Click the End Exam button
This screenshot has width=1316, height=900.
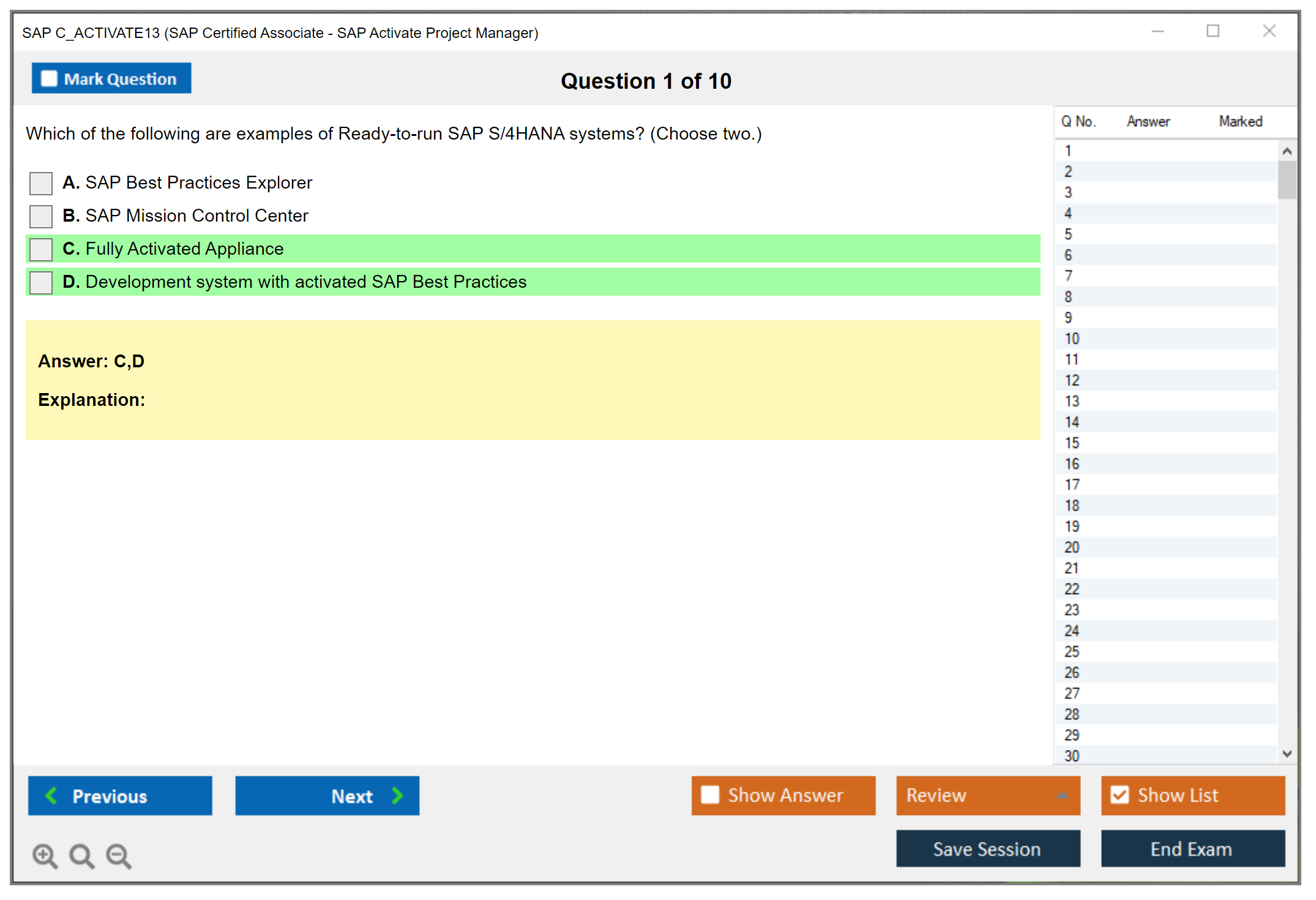point(1192,849)
